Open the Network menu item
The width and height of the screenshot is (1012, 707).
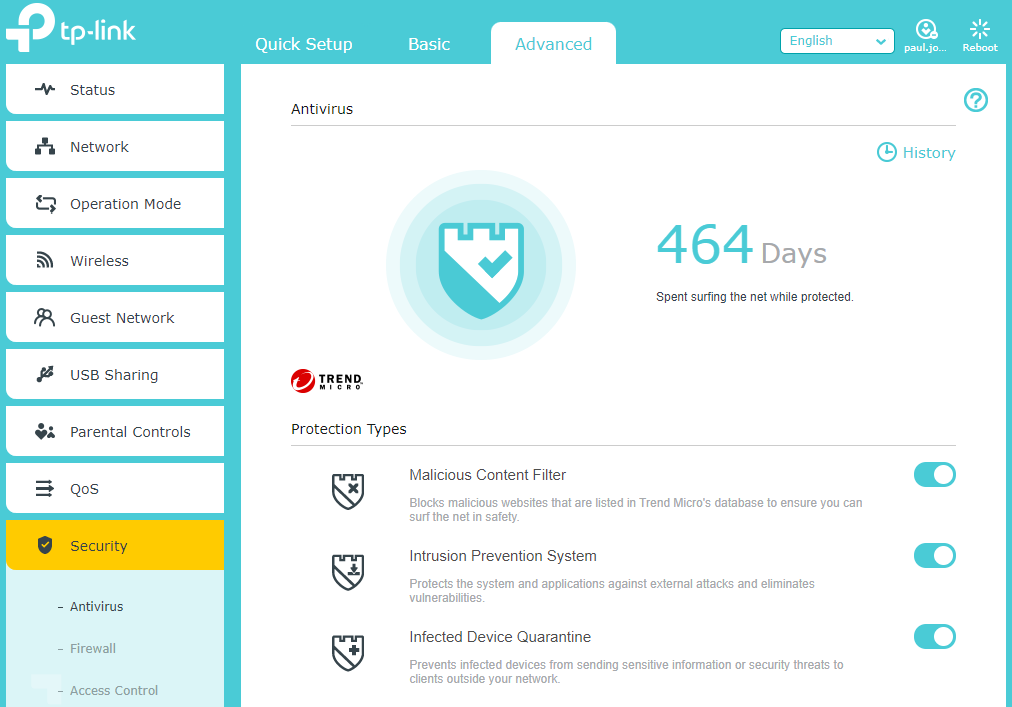coord(115,147)
